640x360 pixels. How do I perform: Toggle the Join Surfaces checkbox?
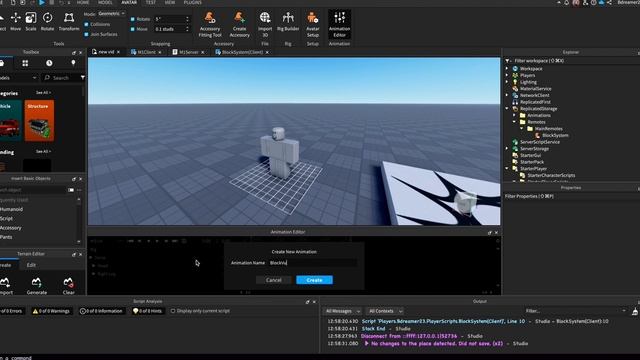click(x=86, y=34)
